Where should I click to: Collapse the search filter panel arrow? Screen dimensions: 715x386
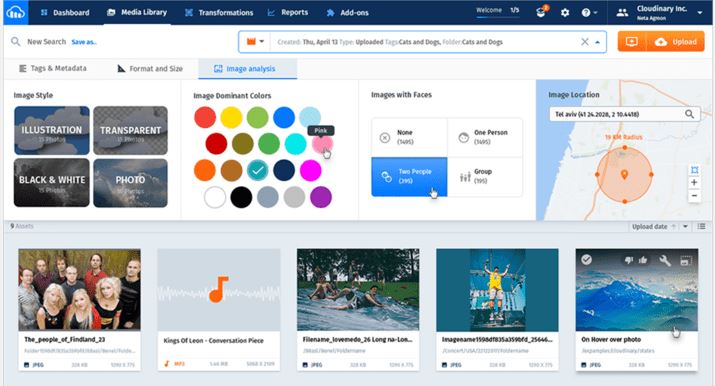(597, 42)
